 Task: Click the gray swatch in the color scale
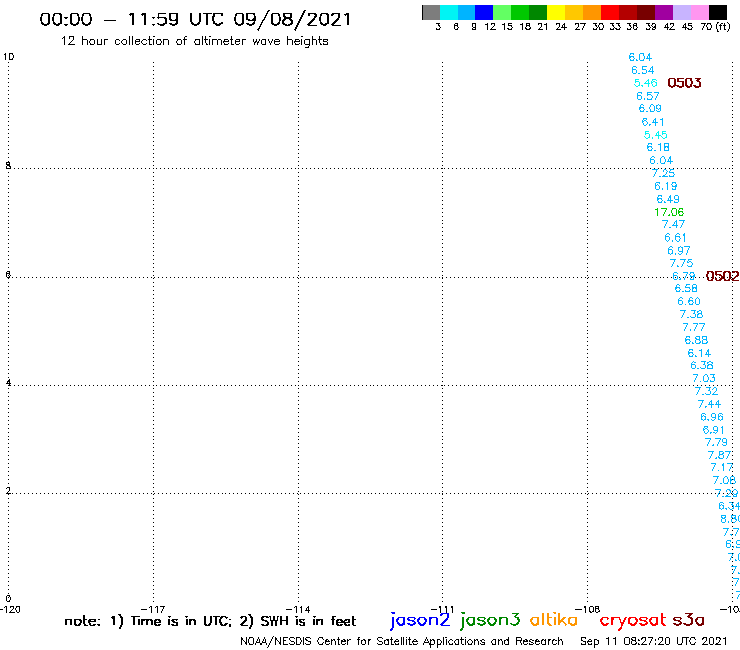click(x=431, y=12)
